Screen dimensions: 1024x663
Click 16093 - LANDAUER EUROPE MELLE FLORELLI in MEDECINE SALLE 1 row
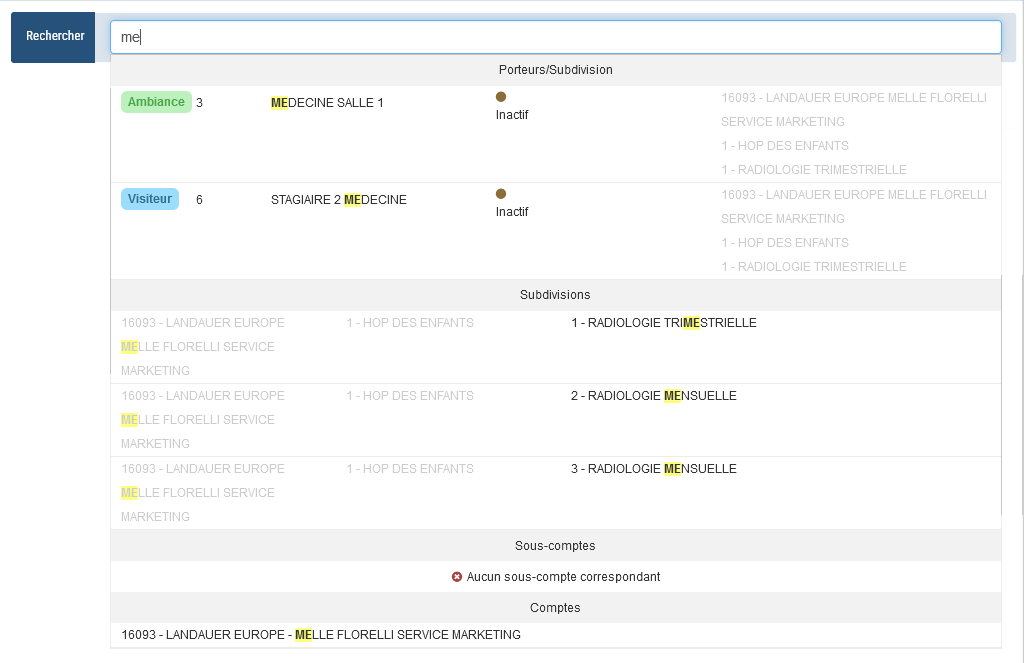[x=854, y=98]
